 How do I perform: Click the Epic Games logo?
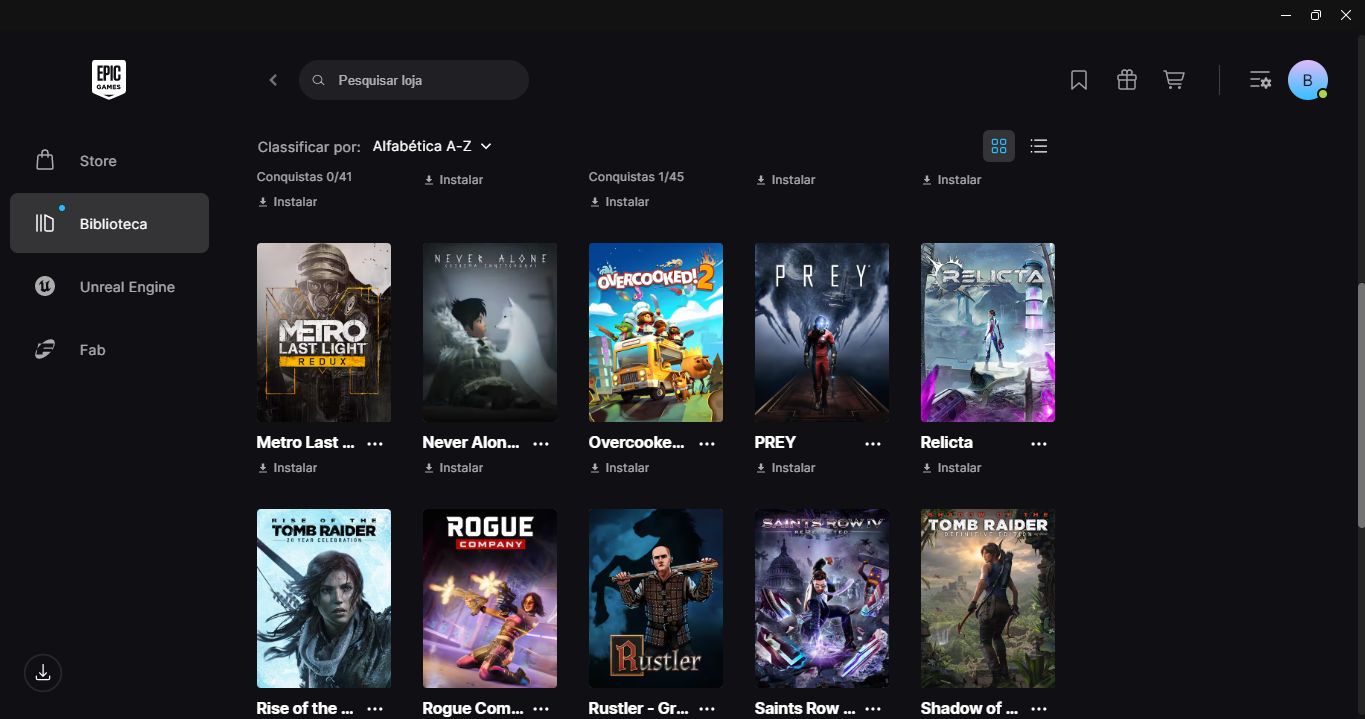point(109,79)
